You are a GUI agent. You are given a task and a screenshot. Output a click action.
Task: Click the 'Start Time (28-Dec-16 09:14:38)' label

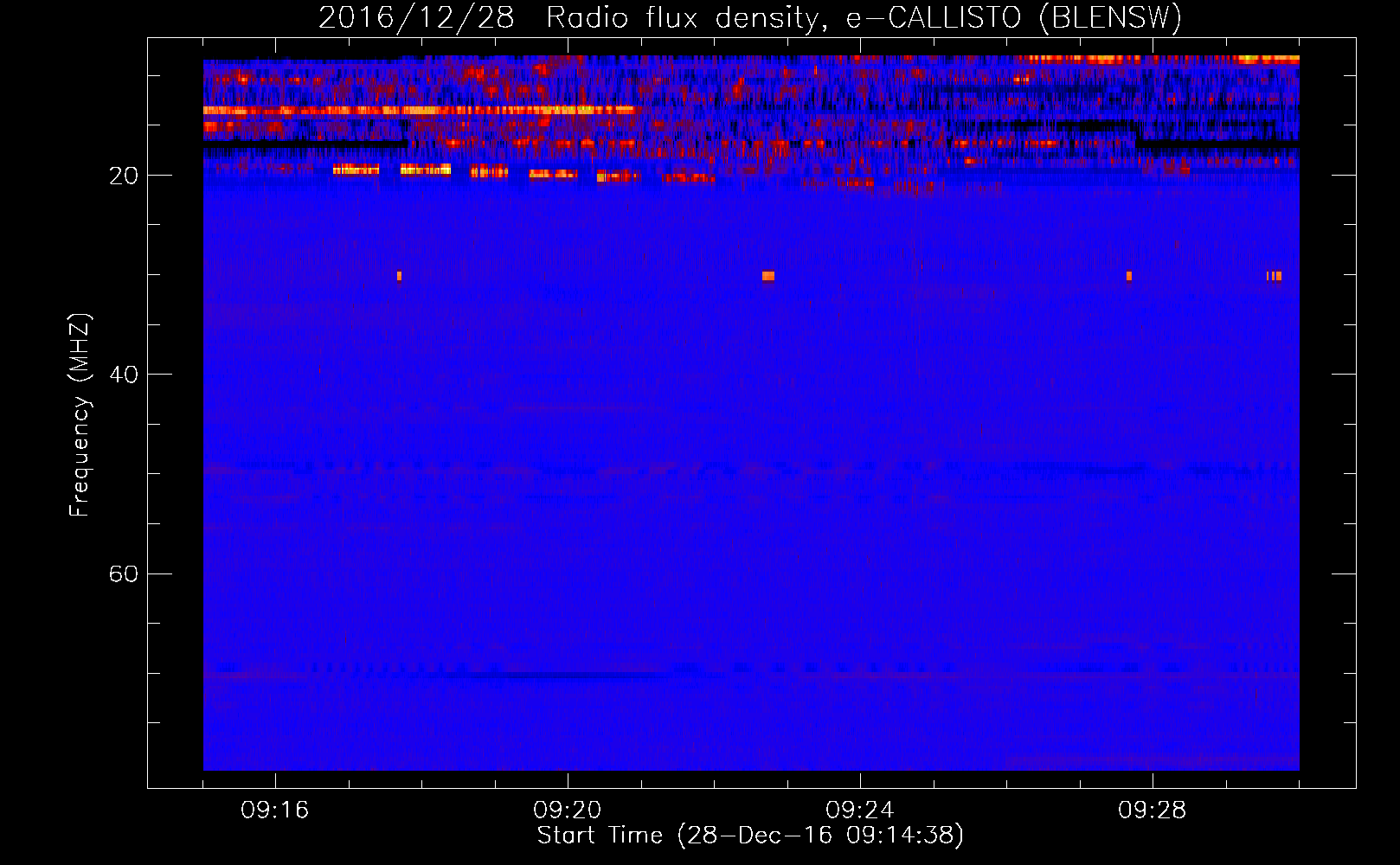point(750,836)
